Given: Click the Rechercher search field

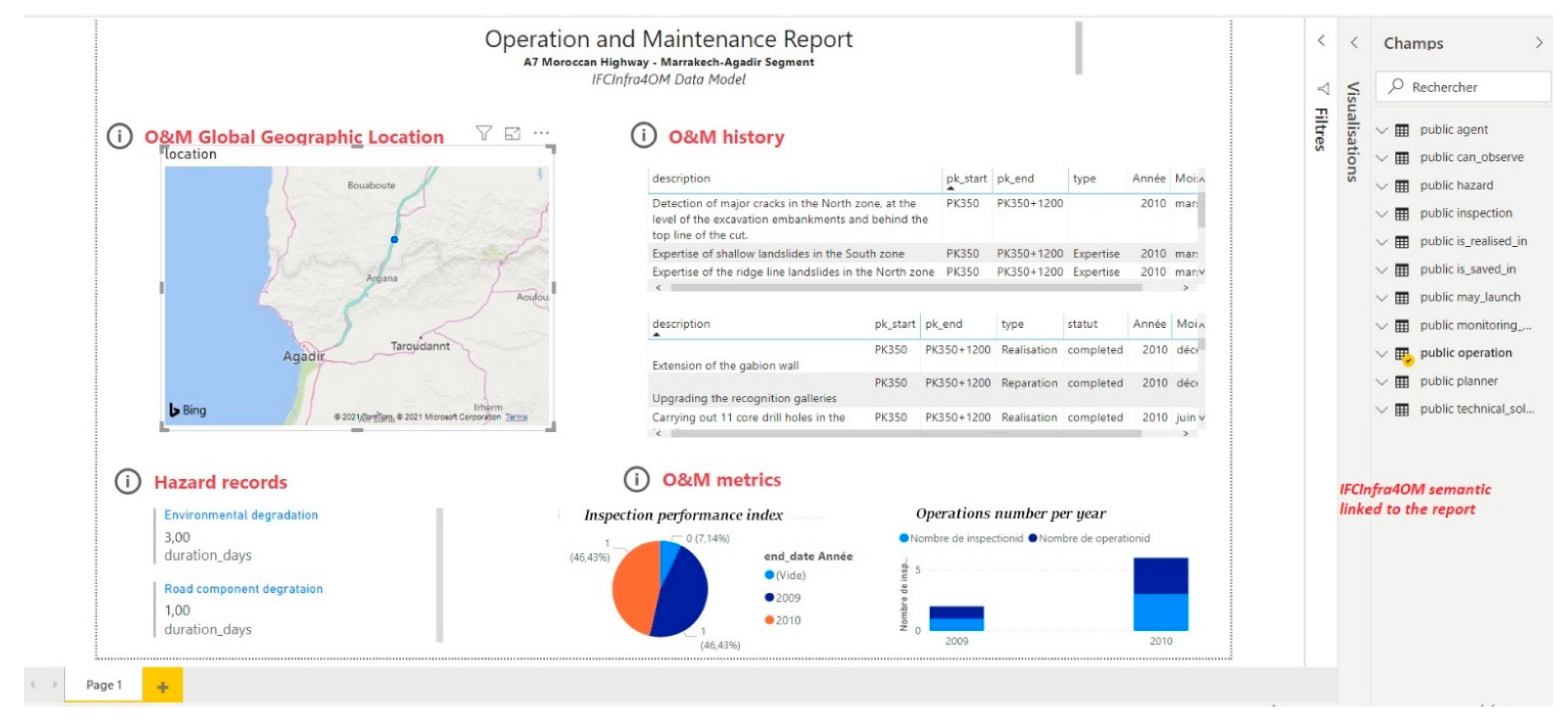Looking at the screenshot, I should pos(1463,87).
